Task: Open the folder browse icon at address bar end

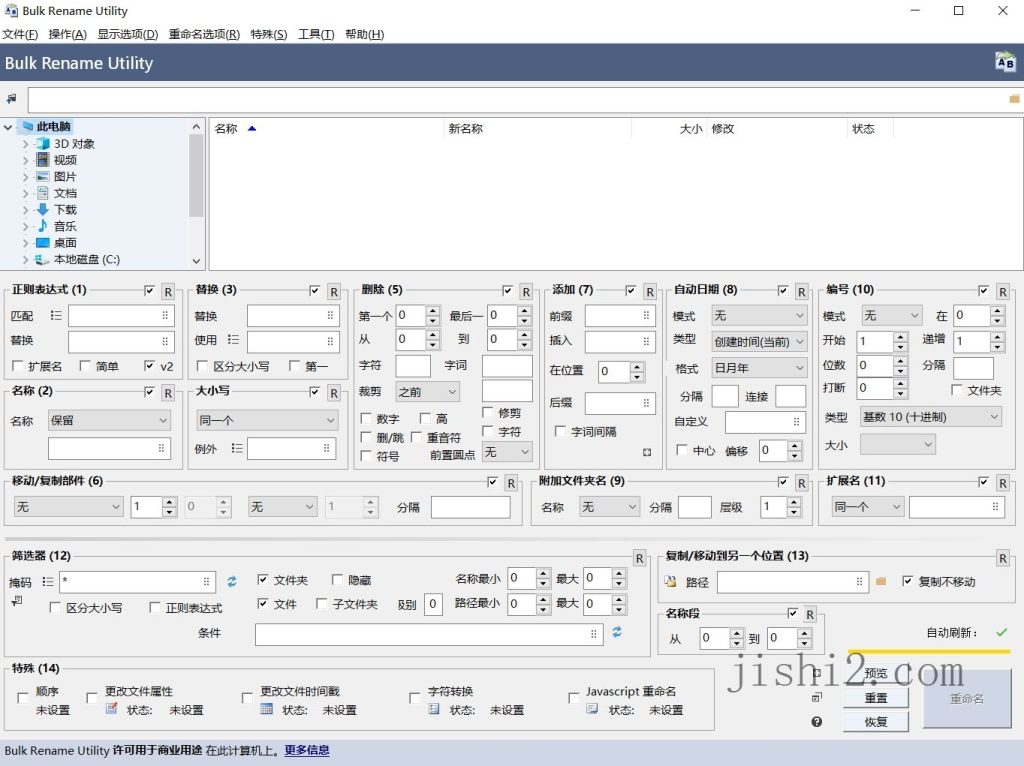Action: pos(1014,99)
